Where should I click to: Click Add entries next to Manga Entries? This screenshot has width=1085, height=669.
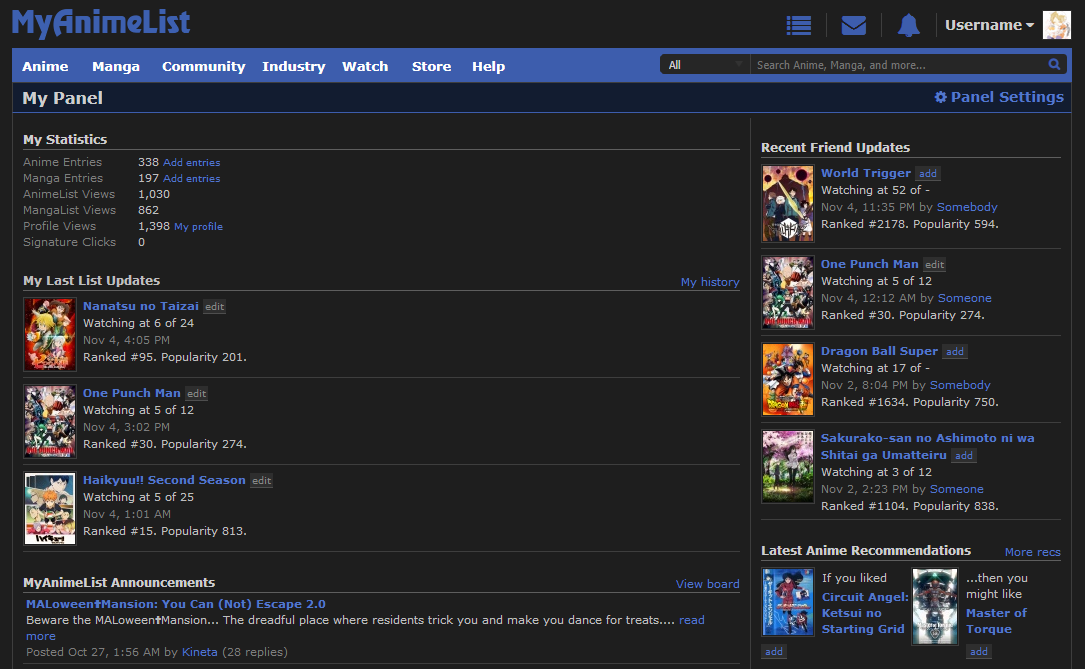(192, 178)
